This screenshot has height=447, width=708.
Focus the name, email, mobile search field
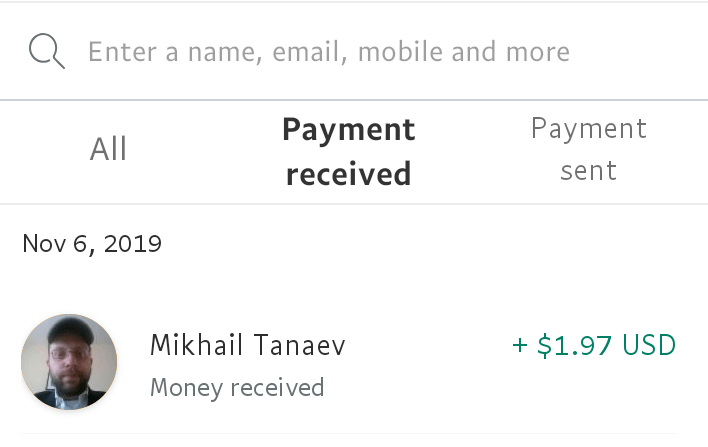pyautogui.click(x=330, y=51)
